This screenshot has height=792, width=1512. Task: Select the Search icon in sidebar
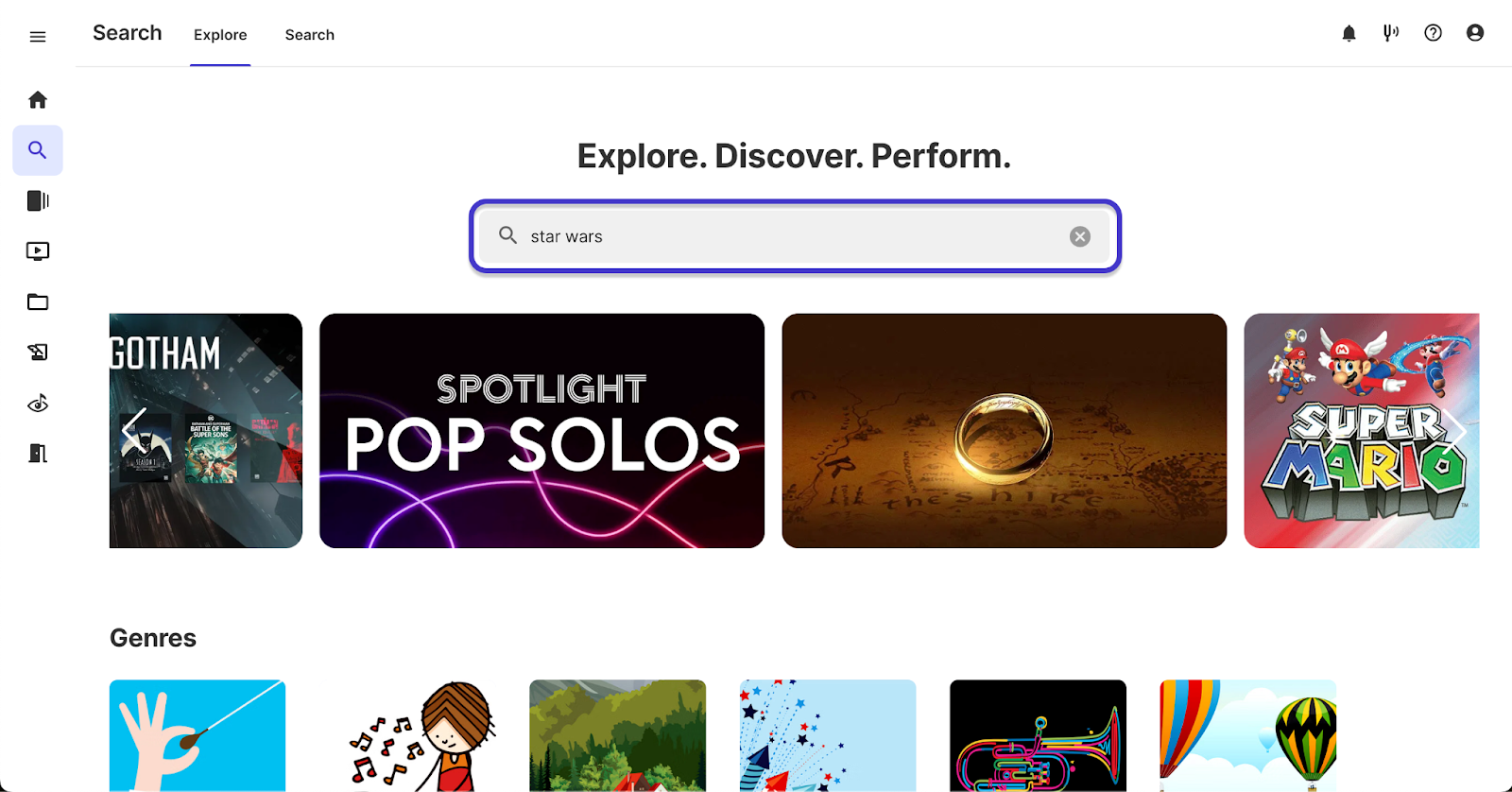coord(38,150)
